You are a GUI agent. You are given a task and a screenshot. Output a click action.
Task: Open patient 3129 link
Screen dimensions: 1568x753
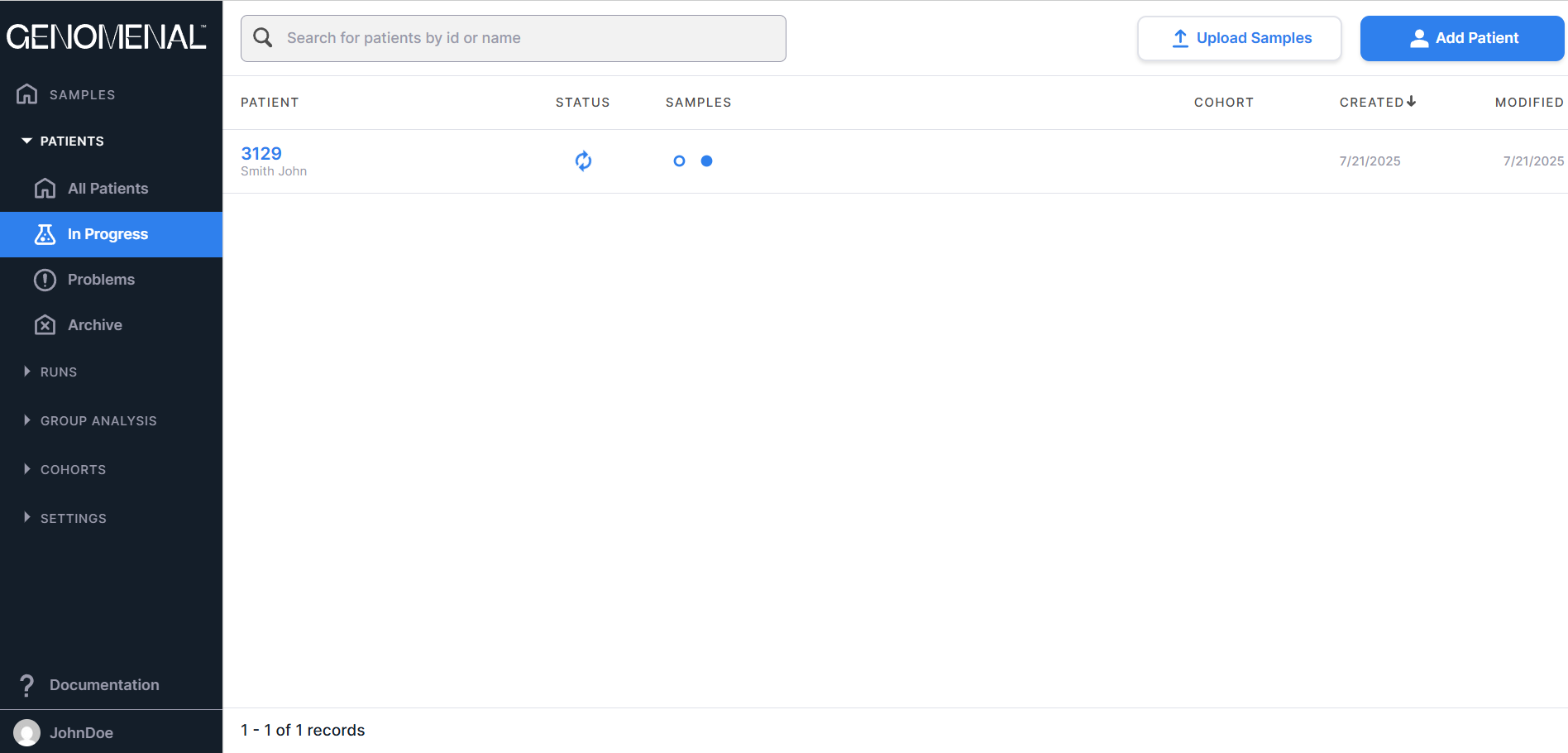pyautogui.click(x=261, y=153)
